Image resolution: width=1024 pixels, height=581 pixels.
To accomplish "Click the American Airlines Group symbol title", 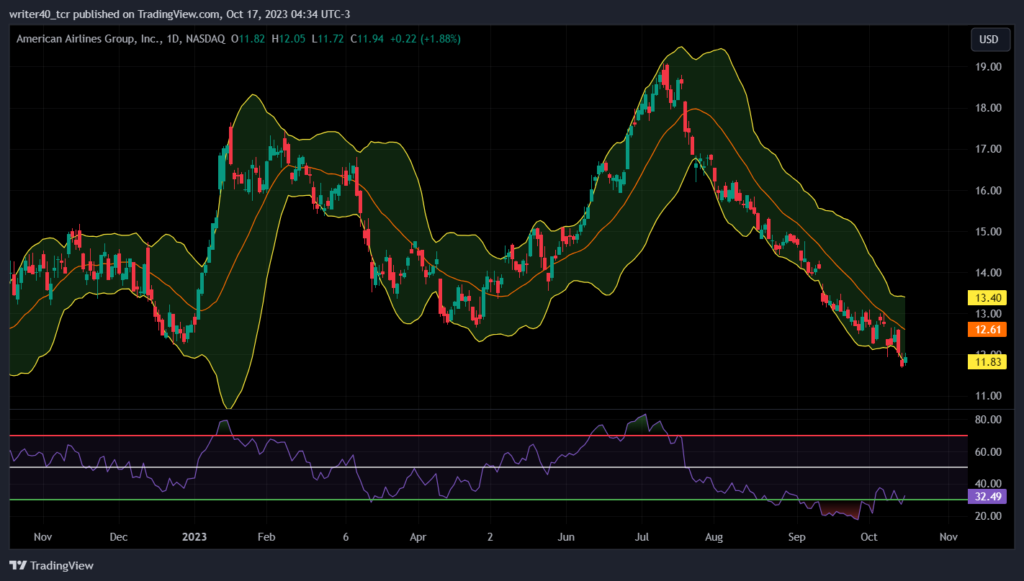I will click(120, 39).
